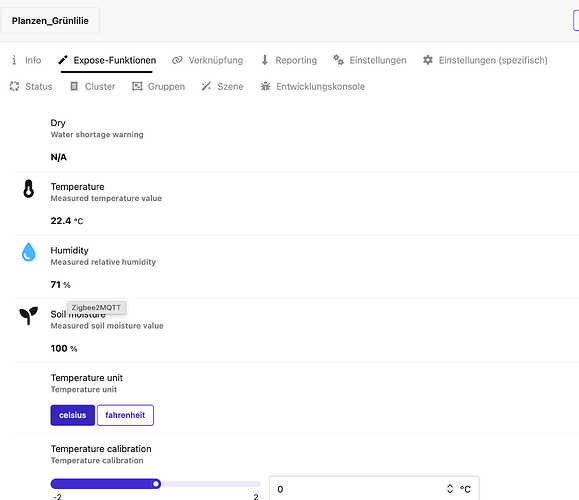The width and height of the screenshot is (579, 500).
Task: Click the calibration value stepper arrows
Action: 450,489
